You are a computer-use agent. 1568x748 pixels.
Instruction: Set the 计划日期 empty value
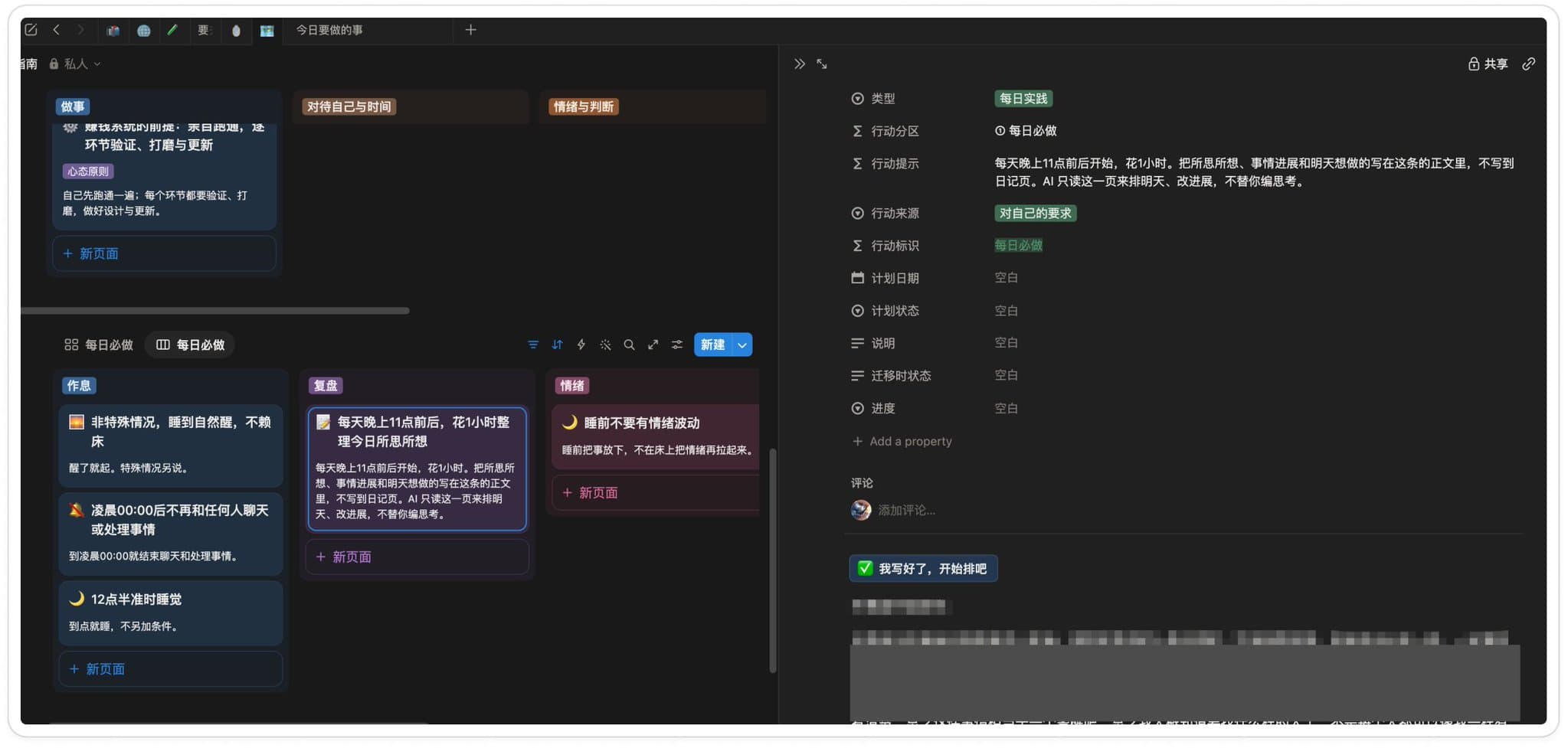tap(1006, 278)
